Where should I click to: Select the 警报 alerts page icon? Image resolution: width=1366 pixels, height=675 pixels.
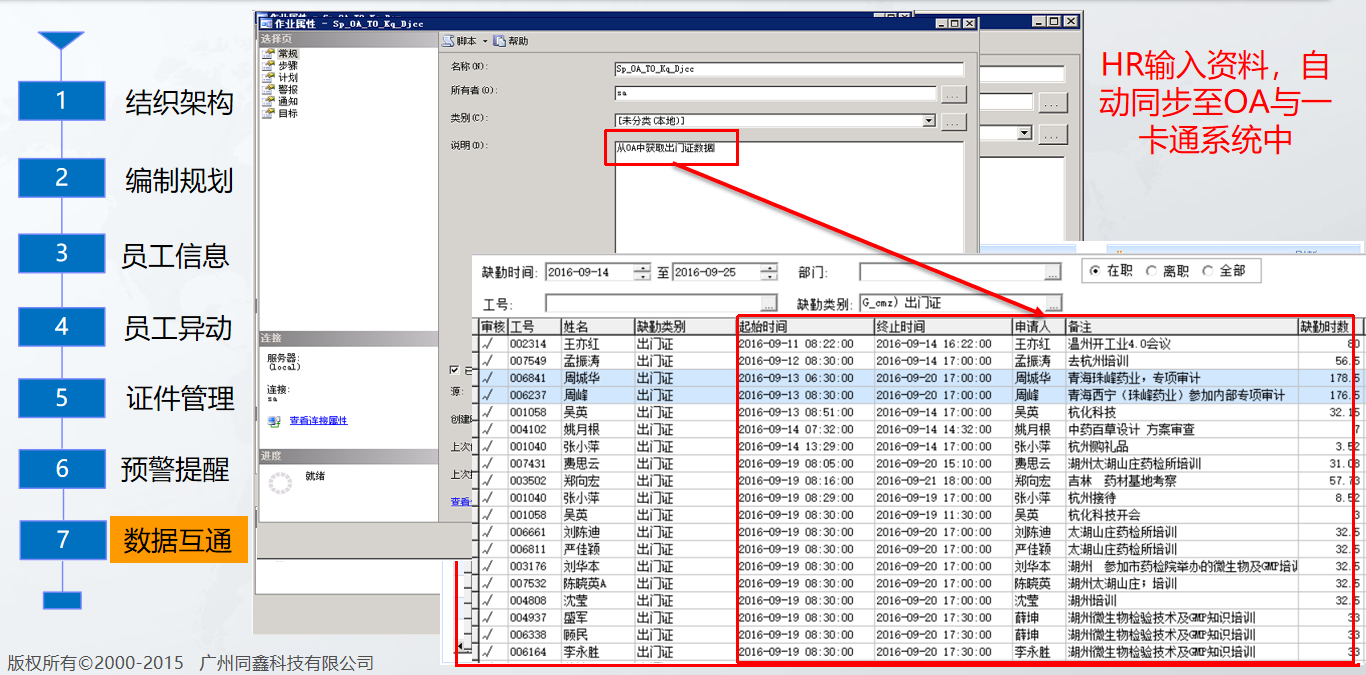point(267,90)
